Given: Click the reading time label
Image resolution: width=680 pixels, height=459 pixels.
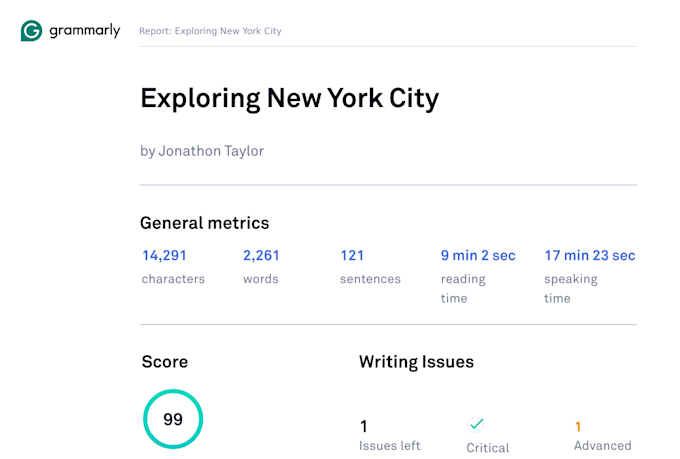Looking at the screenshot, I should click(463, 289).
